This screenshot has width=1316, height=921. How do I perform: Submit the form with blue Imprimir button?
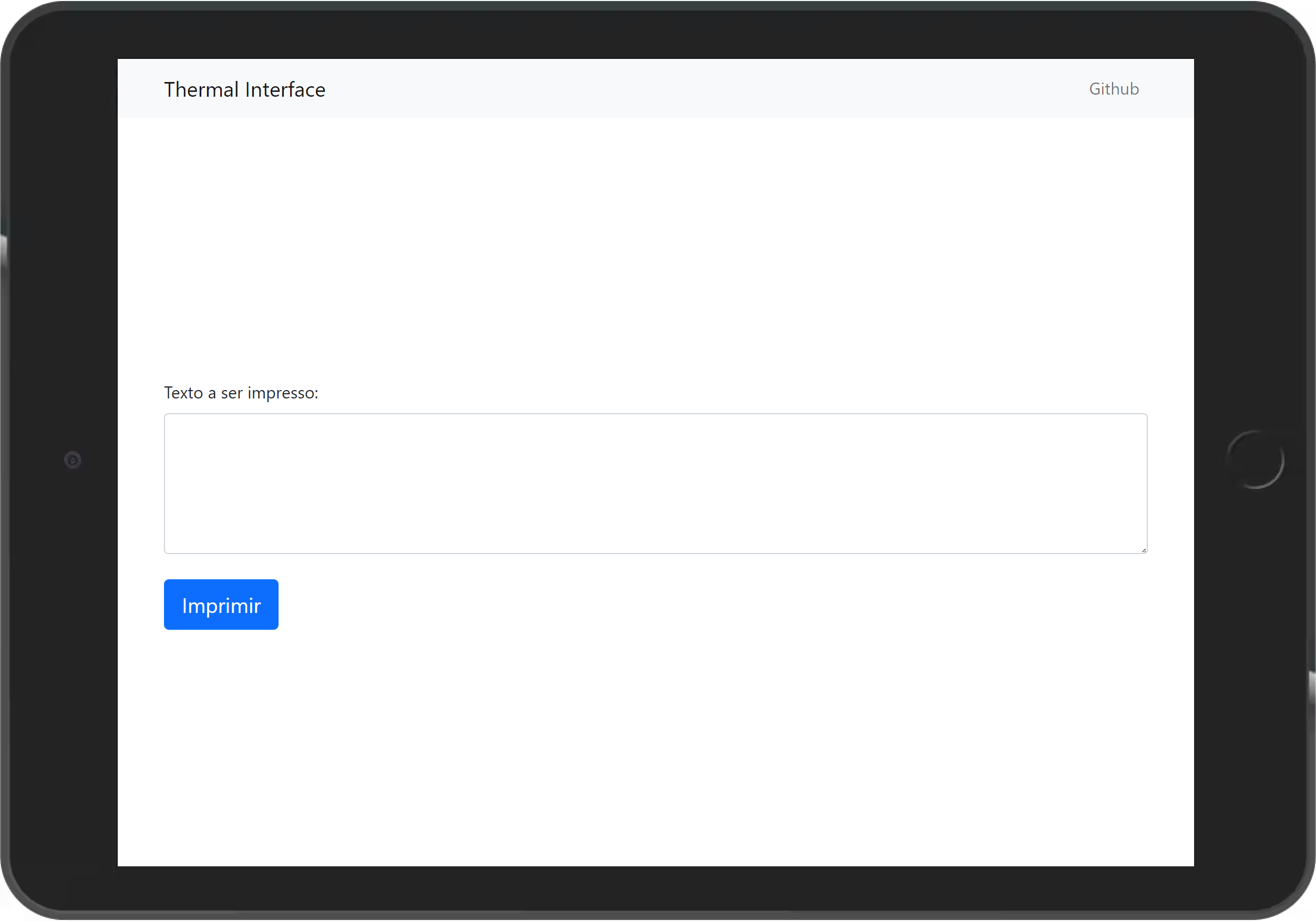[x=221, y=605]
